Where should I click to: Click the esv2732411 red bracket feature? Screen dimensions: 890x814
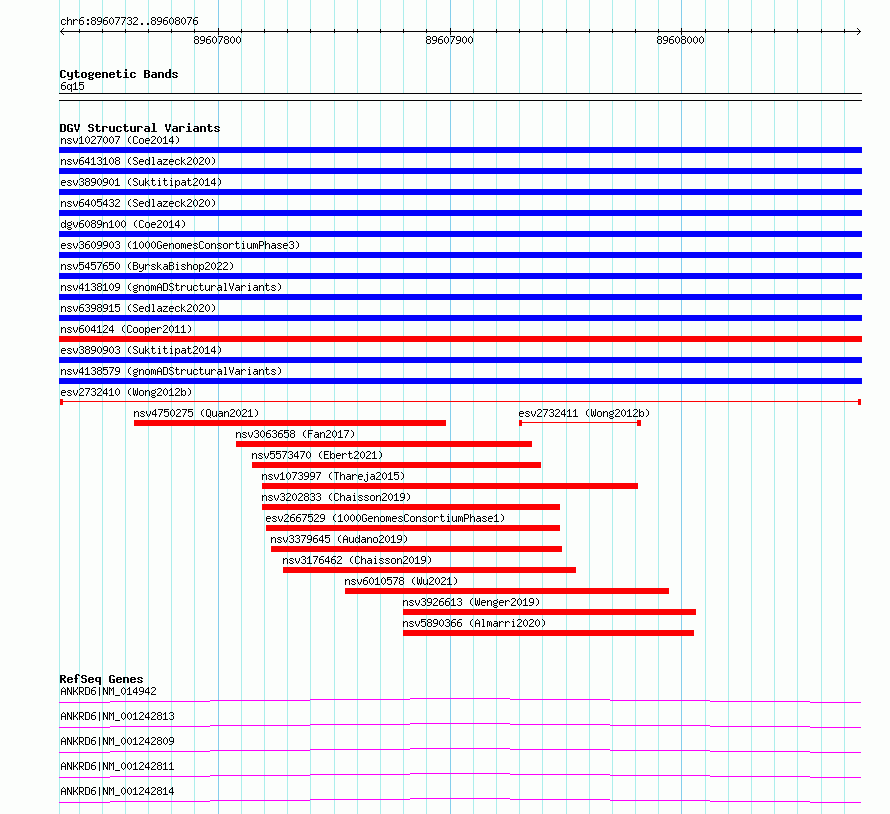(x=580, y=423)
